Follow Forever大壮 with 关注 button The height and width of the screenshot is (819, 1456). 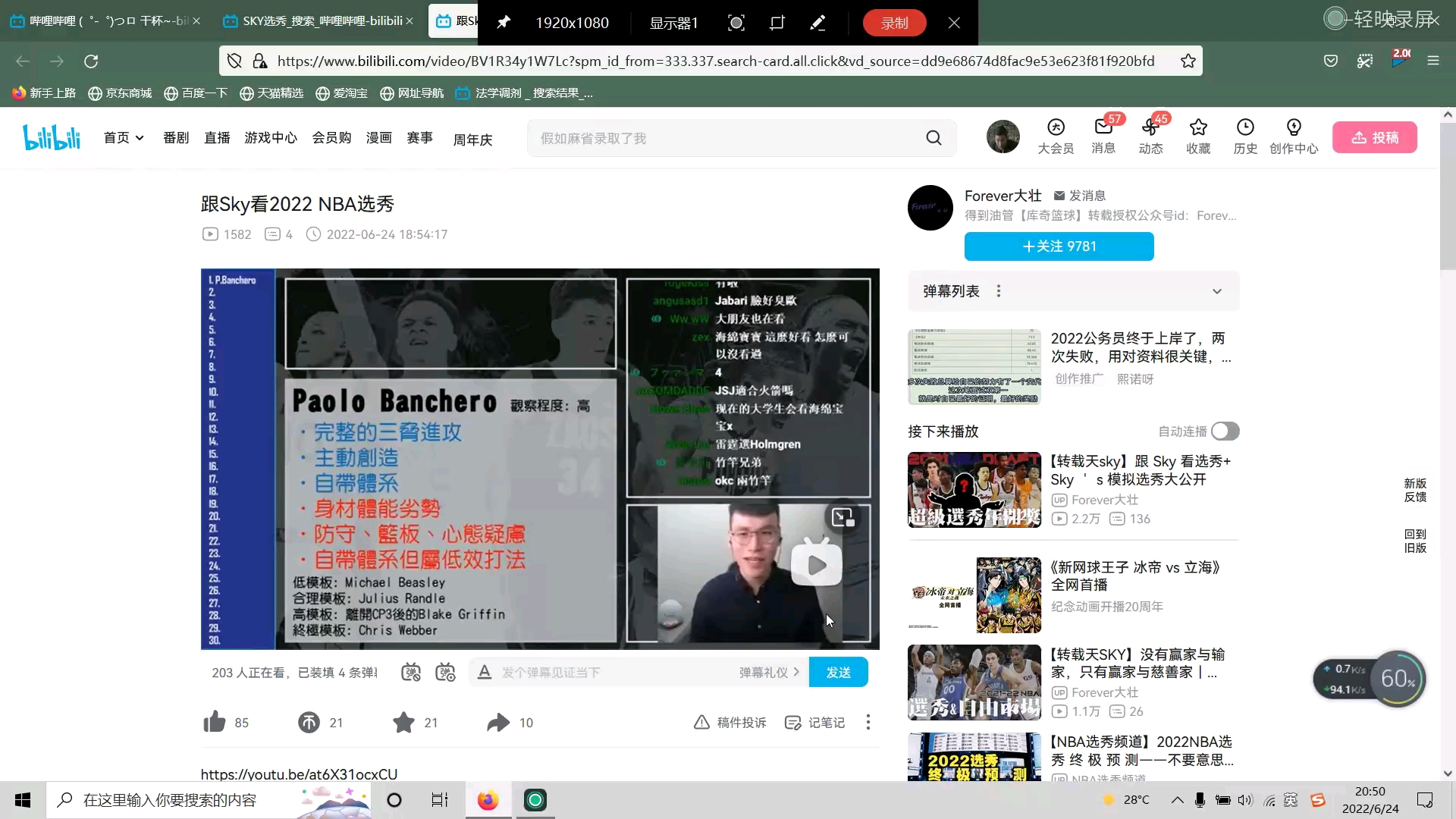click(1059, 246)
